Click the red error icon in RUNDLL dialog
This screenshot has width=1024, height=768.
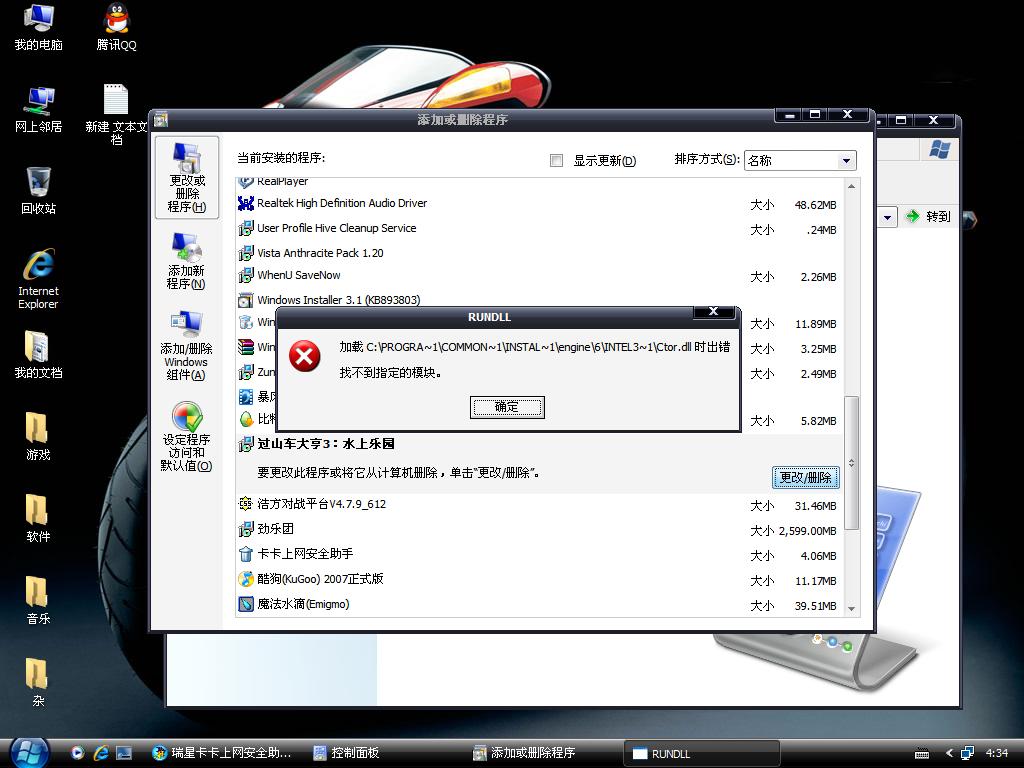pos(305,357)
